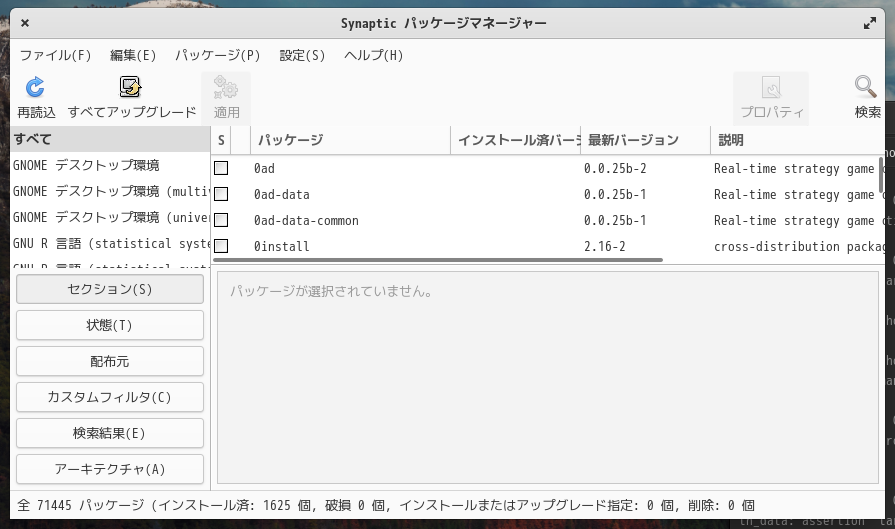
Task: Click the すべてアップグレード upgrade-all icon
Action: (x=131, y=87)
